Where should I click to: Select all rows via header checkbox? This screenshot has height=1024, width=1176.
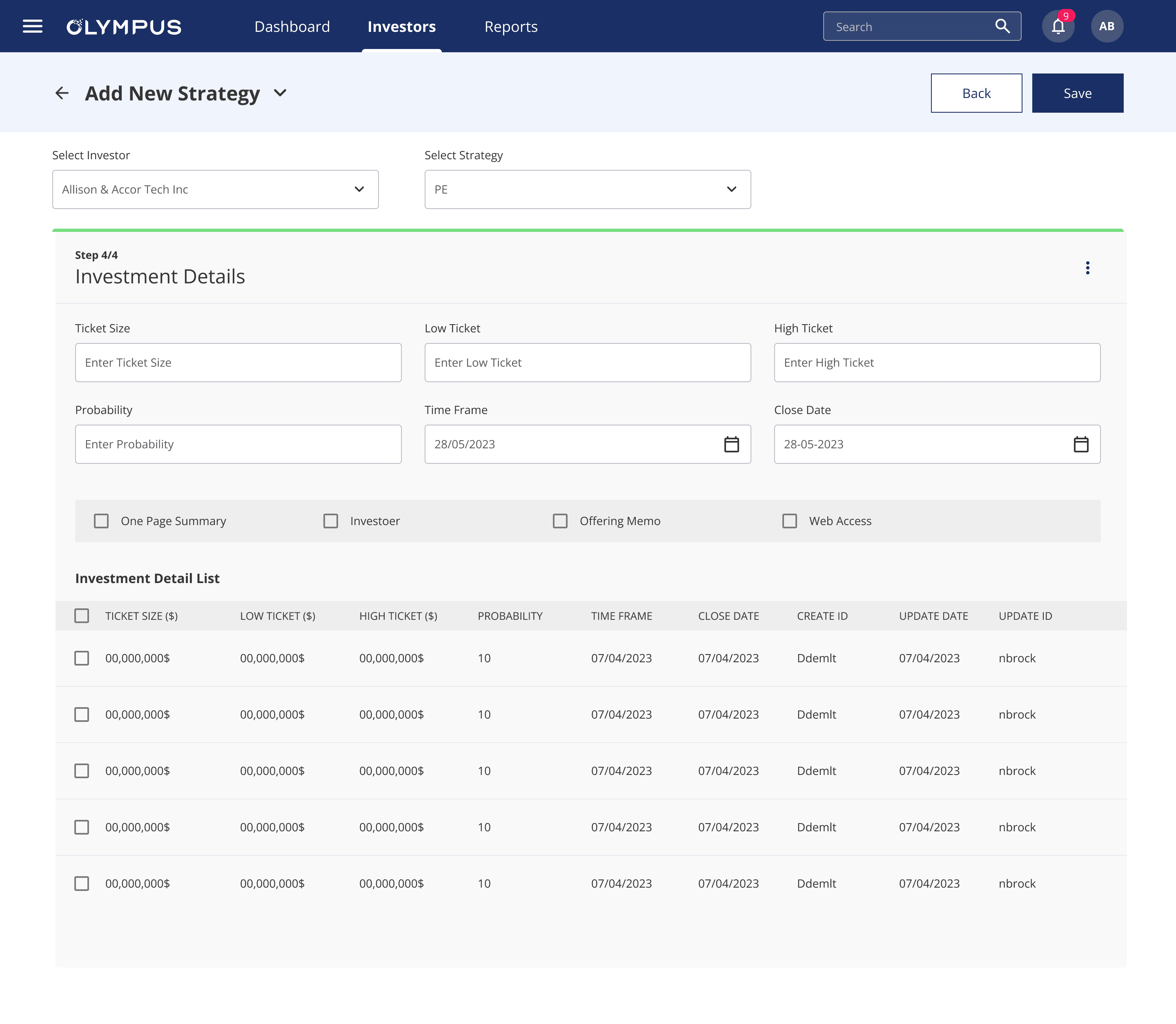pyautogui.click(x=82, y=616)
